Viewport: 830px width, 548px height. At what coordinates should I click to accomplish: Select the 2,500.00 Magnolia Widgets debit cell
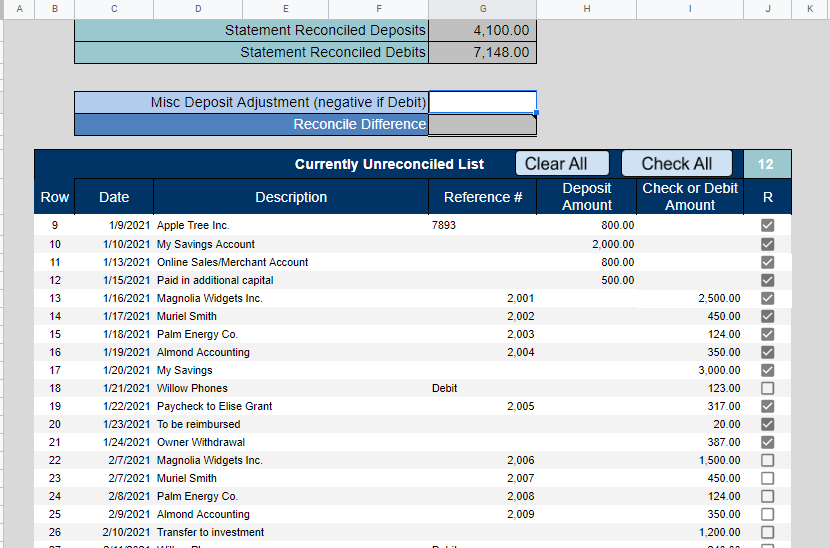[690, 298]
